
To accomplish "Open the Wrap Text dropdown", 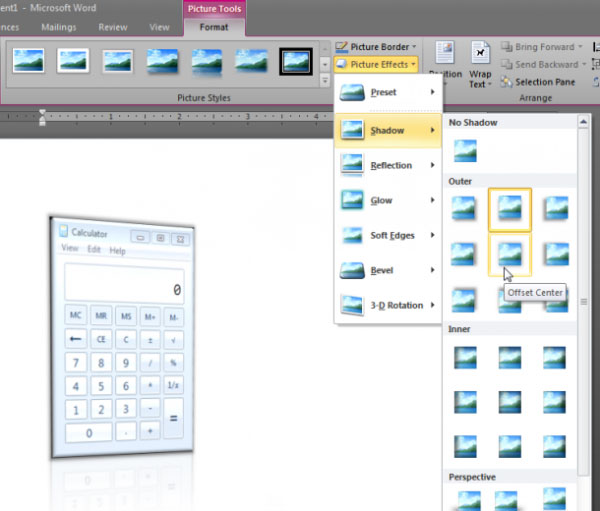I will click(x=480, y=64).
